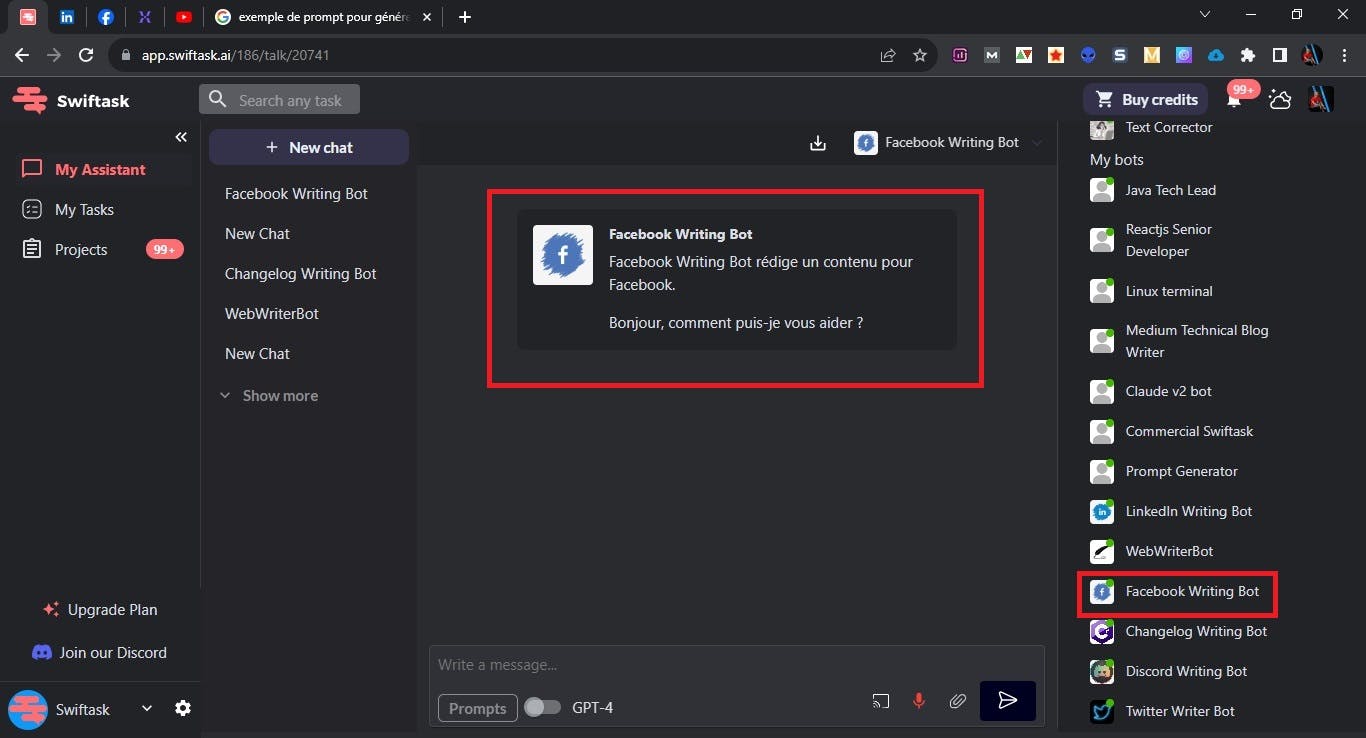Open the Prompts button

pyautogui.click(x=477, y=708)
